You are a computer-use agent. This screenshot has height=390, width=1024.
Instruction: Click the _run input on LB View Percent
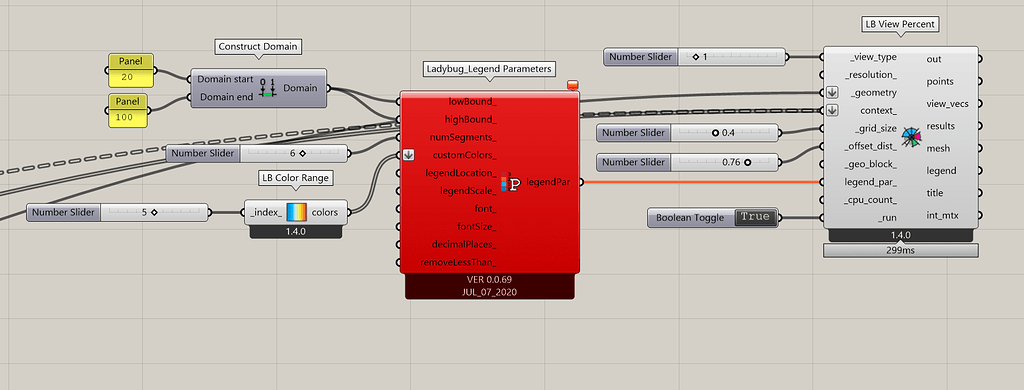pyautogui.click(x=888, y=218)
